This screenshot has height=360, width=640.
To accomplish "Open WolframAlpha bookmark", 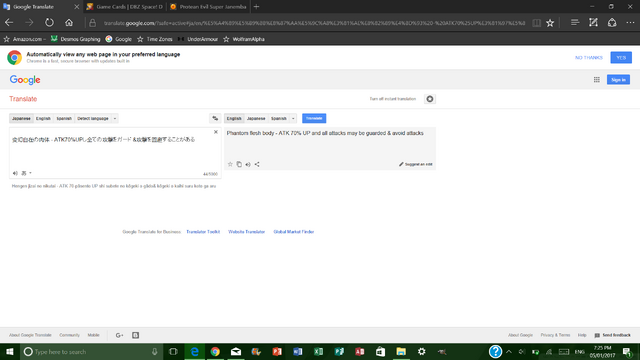I will [244, 39].
